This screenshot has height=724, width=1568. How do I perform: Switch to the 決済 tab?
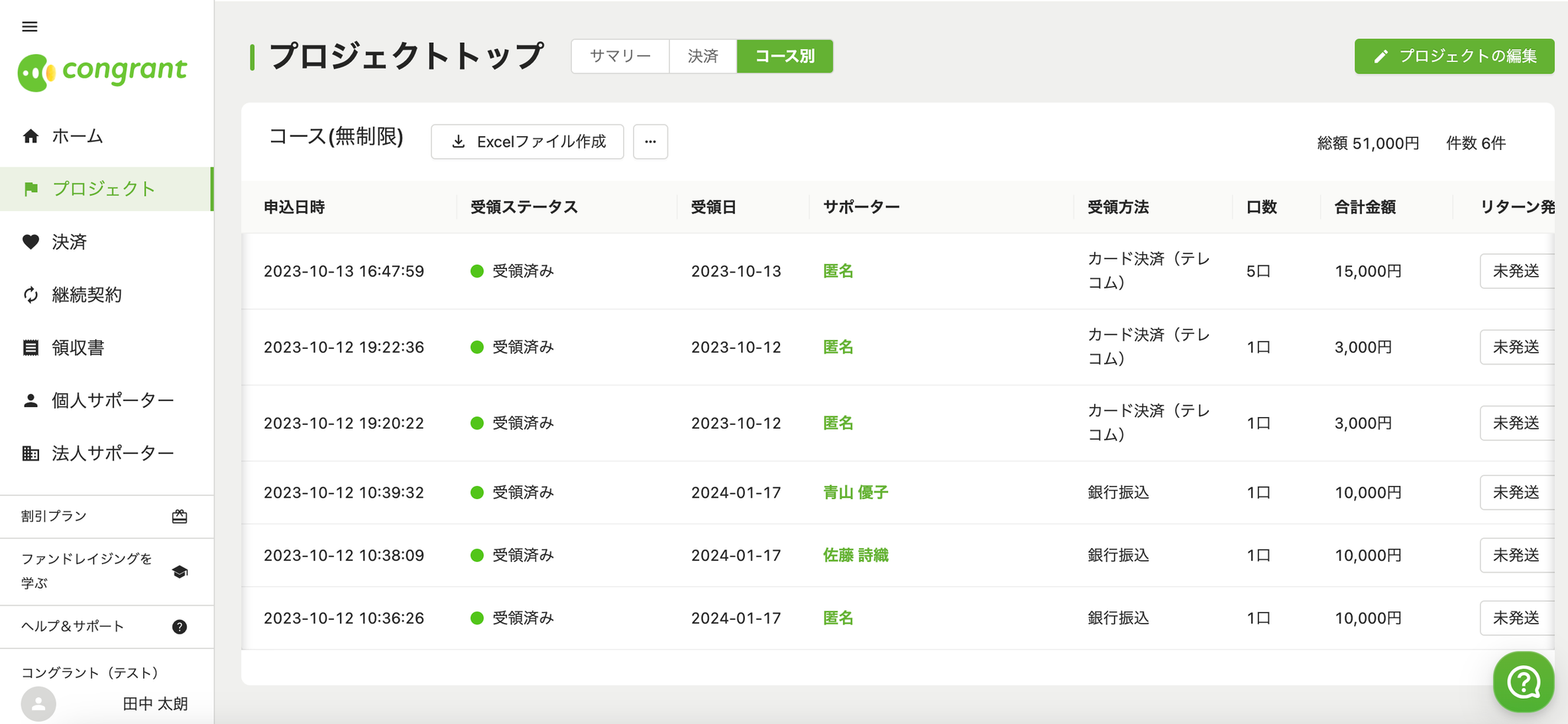click(x=703, y=57)
